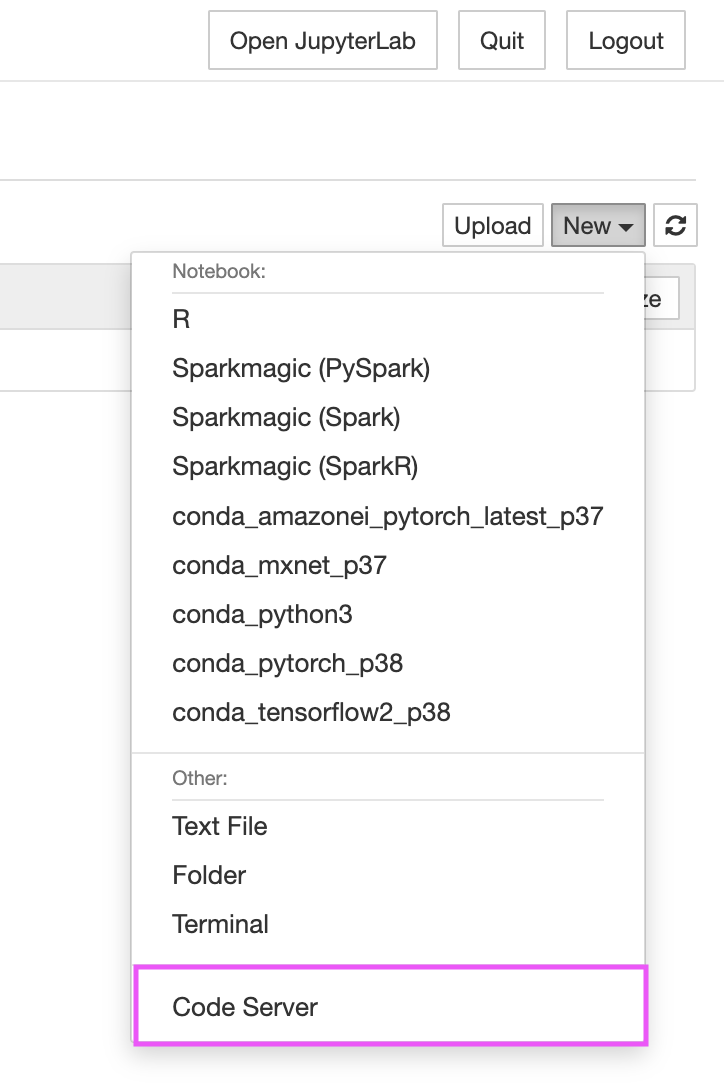The height and width of the screenshot is (1088, 724).
Task: Create a new Folder
Action: (x=388, y=876)
